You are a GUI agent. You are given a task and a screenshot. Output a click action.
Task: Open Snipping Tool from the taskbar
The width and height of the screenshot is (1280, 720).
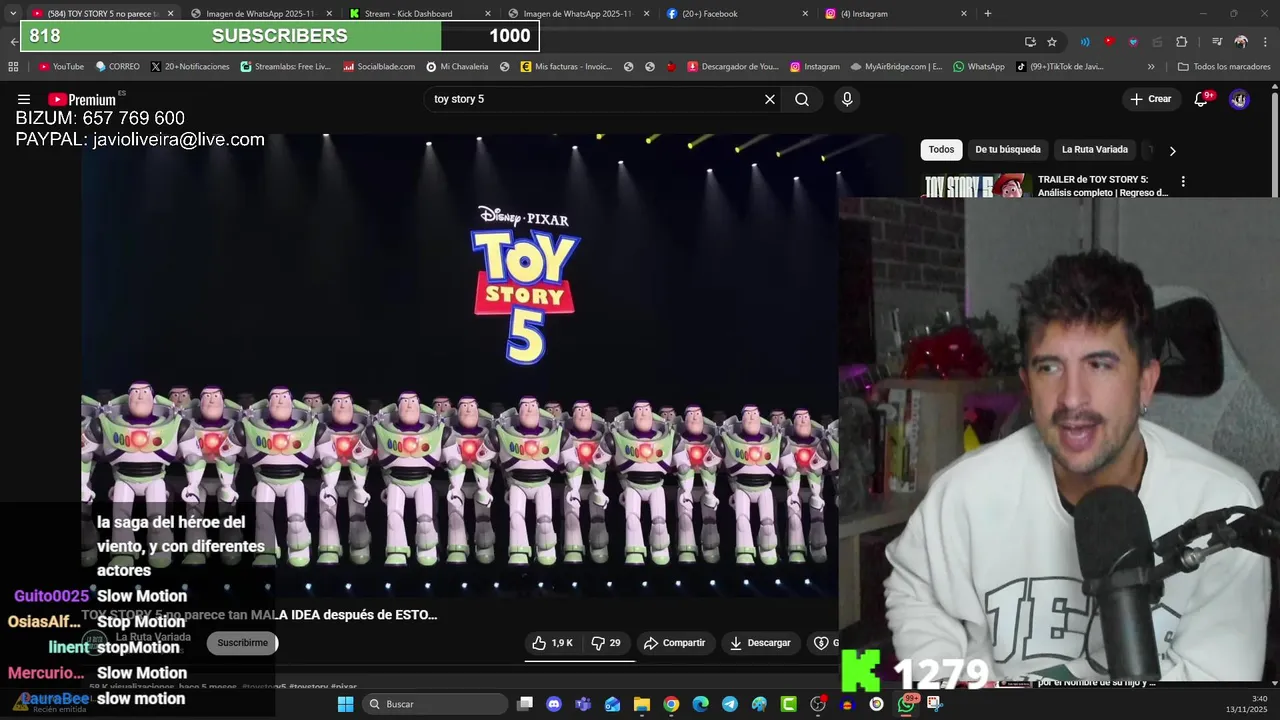pos(935,704)
